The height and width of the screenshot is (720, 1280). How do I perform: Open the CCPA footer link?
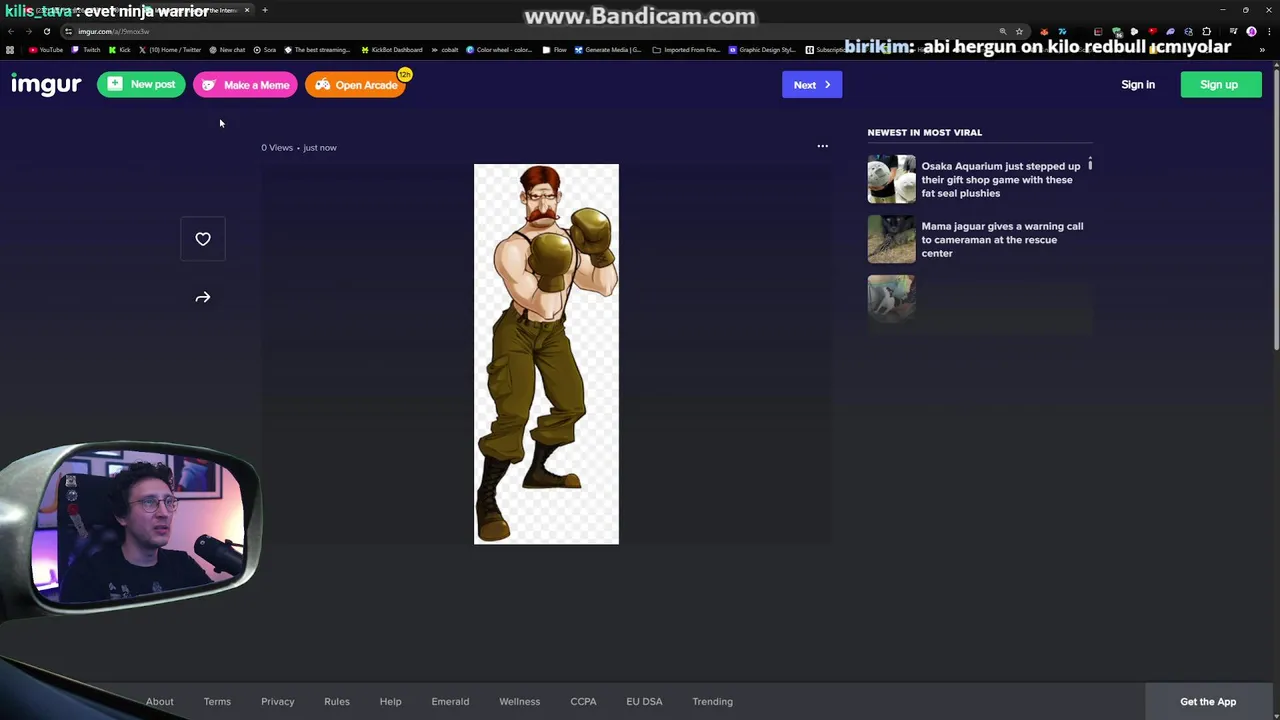(583, 702)
